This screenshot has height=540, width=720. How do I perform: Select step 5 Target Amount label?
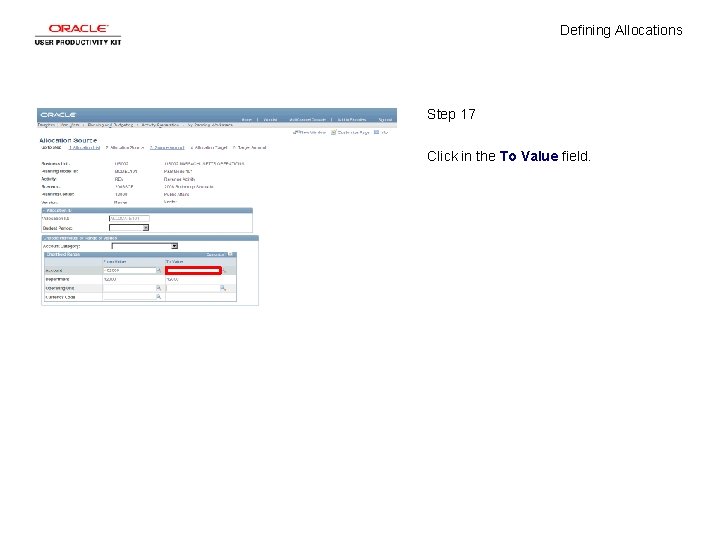(x=249, y=148)
